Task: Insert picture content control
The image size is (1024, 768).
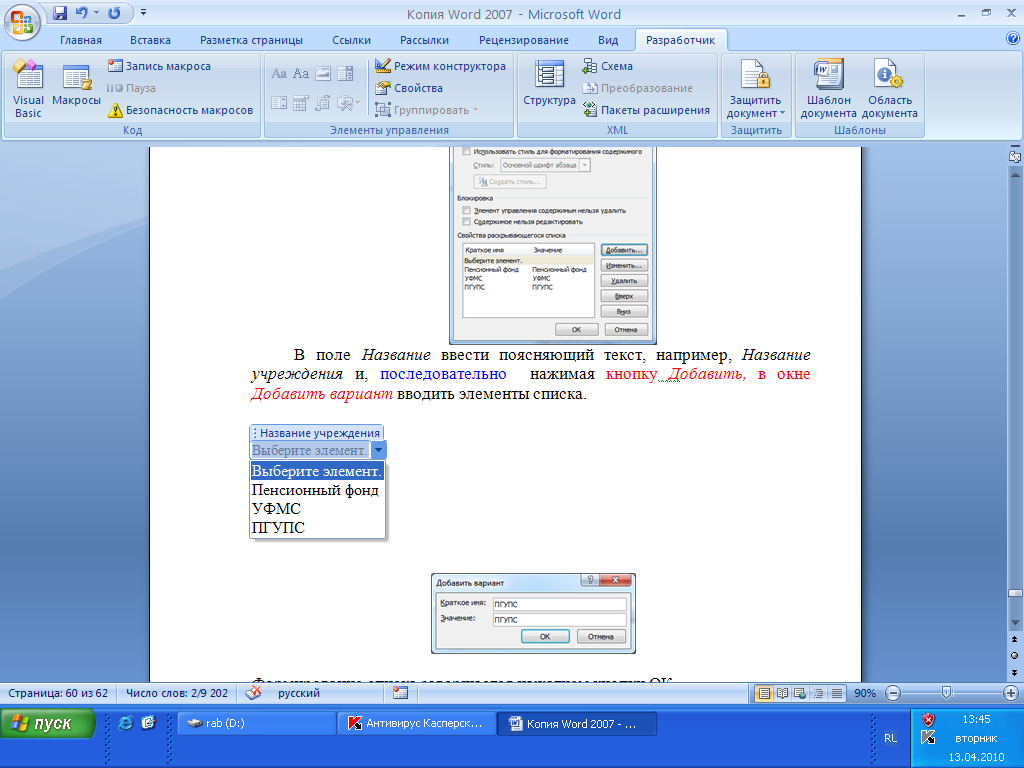Action: tap(323, 73)
